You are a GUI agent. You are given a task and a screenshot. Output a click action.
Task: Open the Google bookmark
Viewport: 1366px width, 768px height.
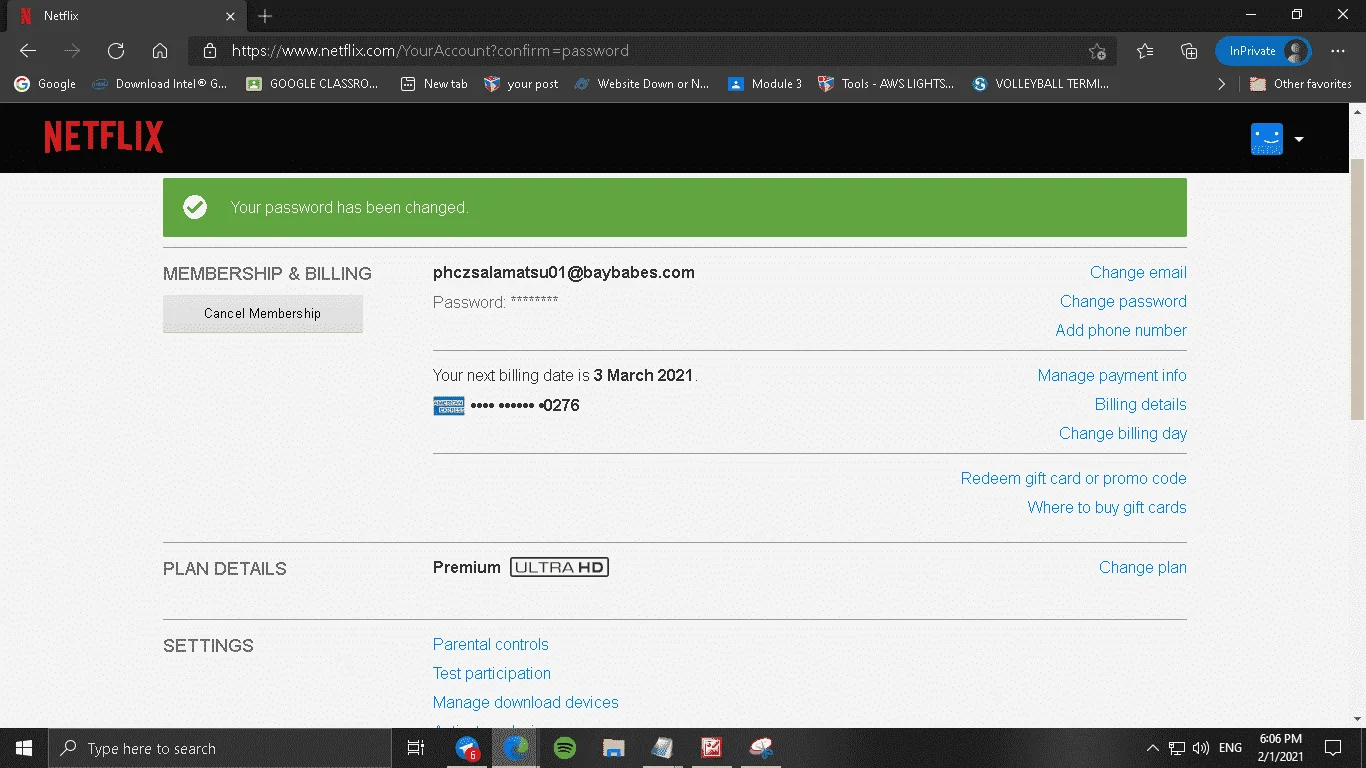coord(46,84)
